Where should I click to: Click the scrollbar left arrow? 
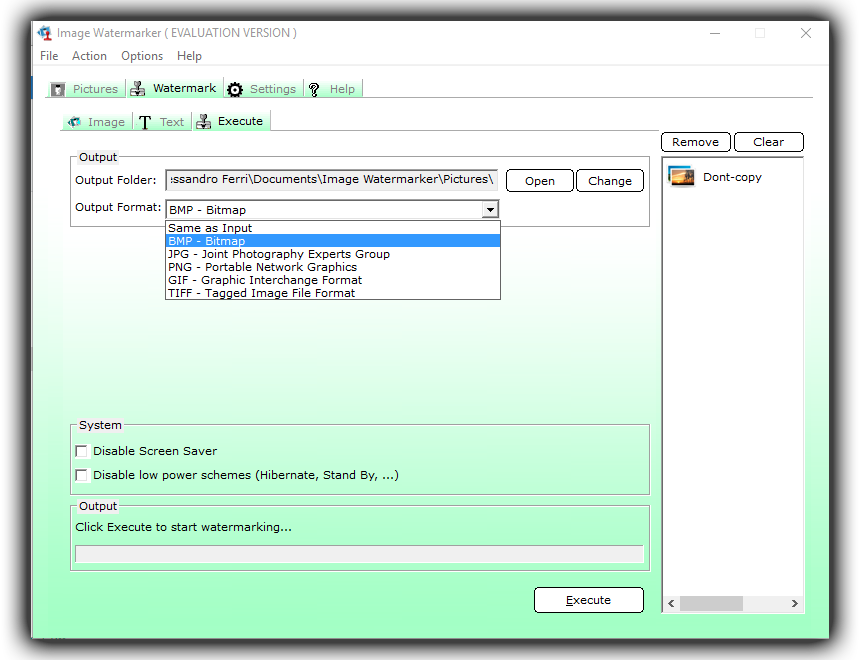pos(671,603)
